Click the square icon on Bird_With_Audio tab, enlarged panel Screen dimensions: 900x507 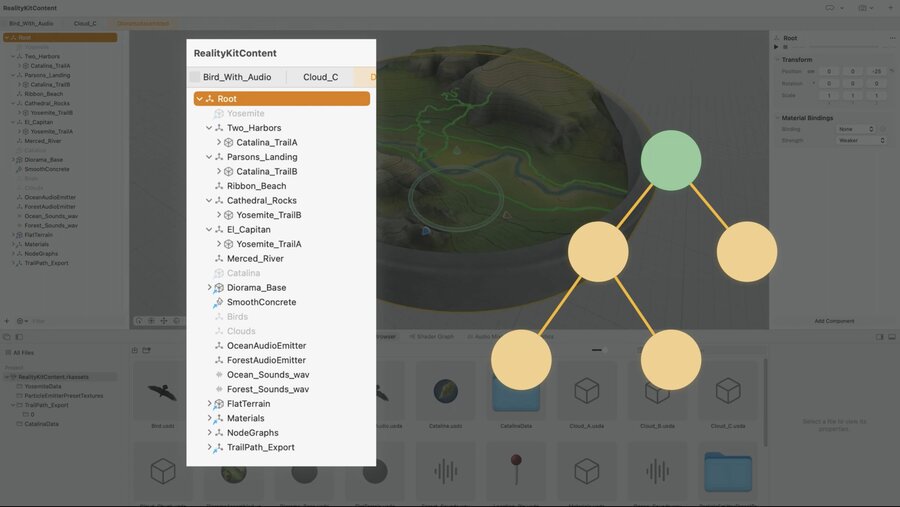(x=195, y=77)
